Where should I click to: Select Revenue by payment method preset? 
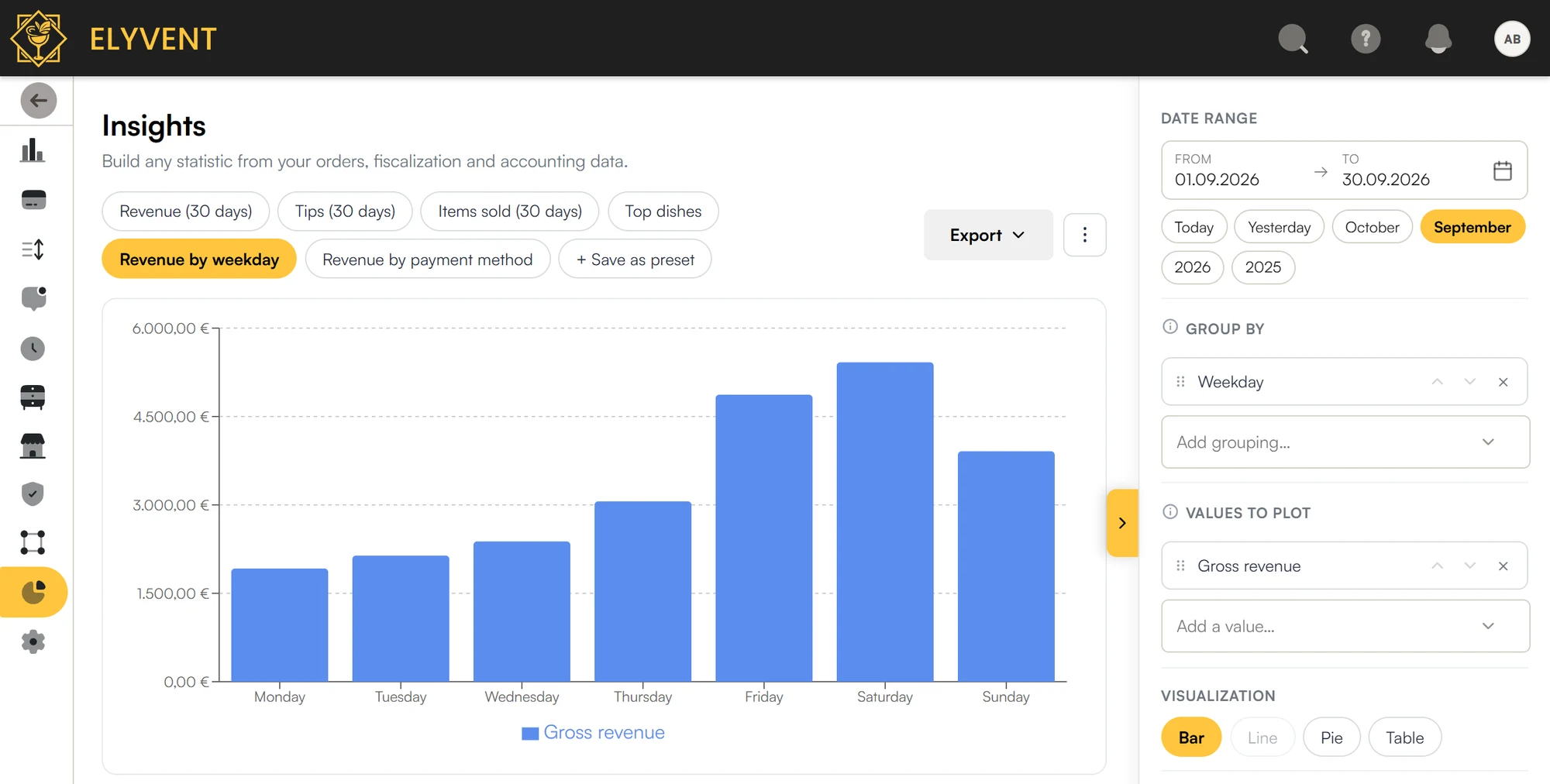click(428, 260)
